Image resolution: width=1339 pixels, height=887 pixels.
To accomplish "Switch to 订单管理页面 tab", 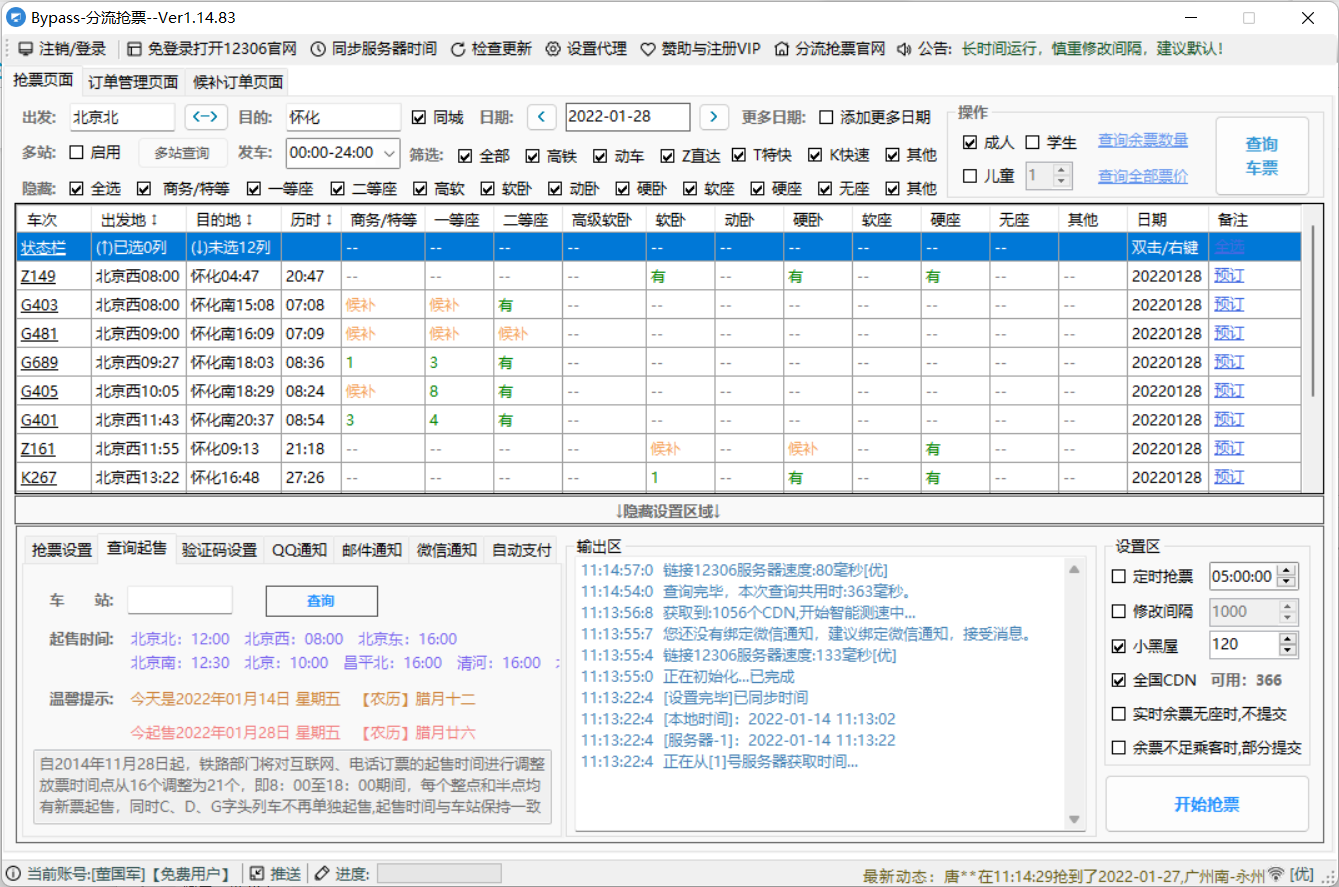I will pos(133,82).
